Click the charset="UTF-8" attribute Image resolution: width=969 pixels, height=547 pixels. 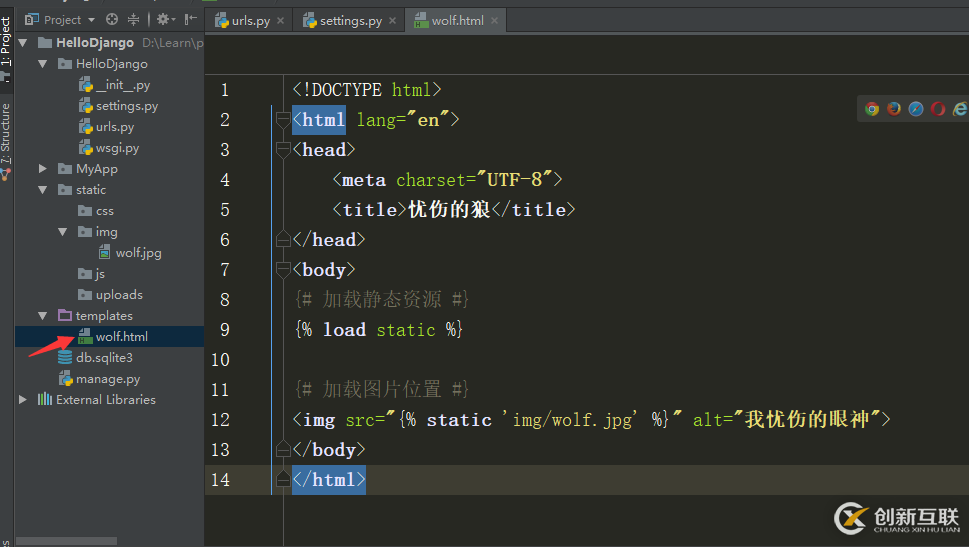pos(473,180)
